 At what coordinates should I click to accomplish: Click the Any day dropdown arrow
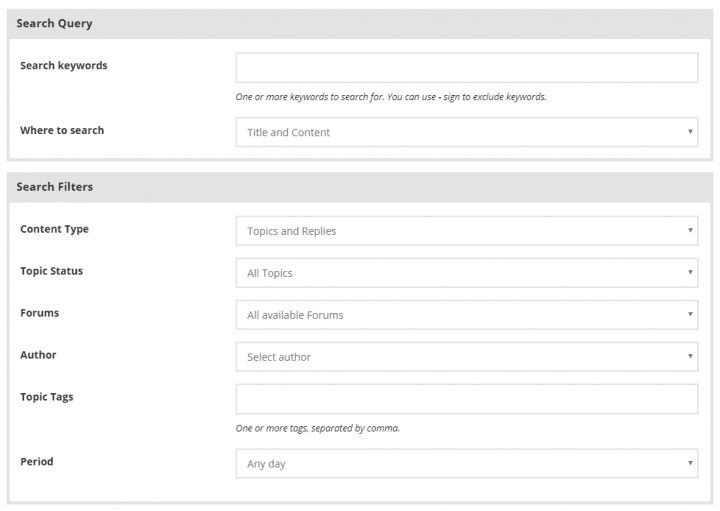[x=690, y=463]
